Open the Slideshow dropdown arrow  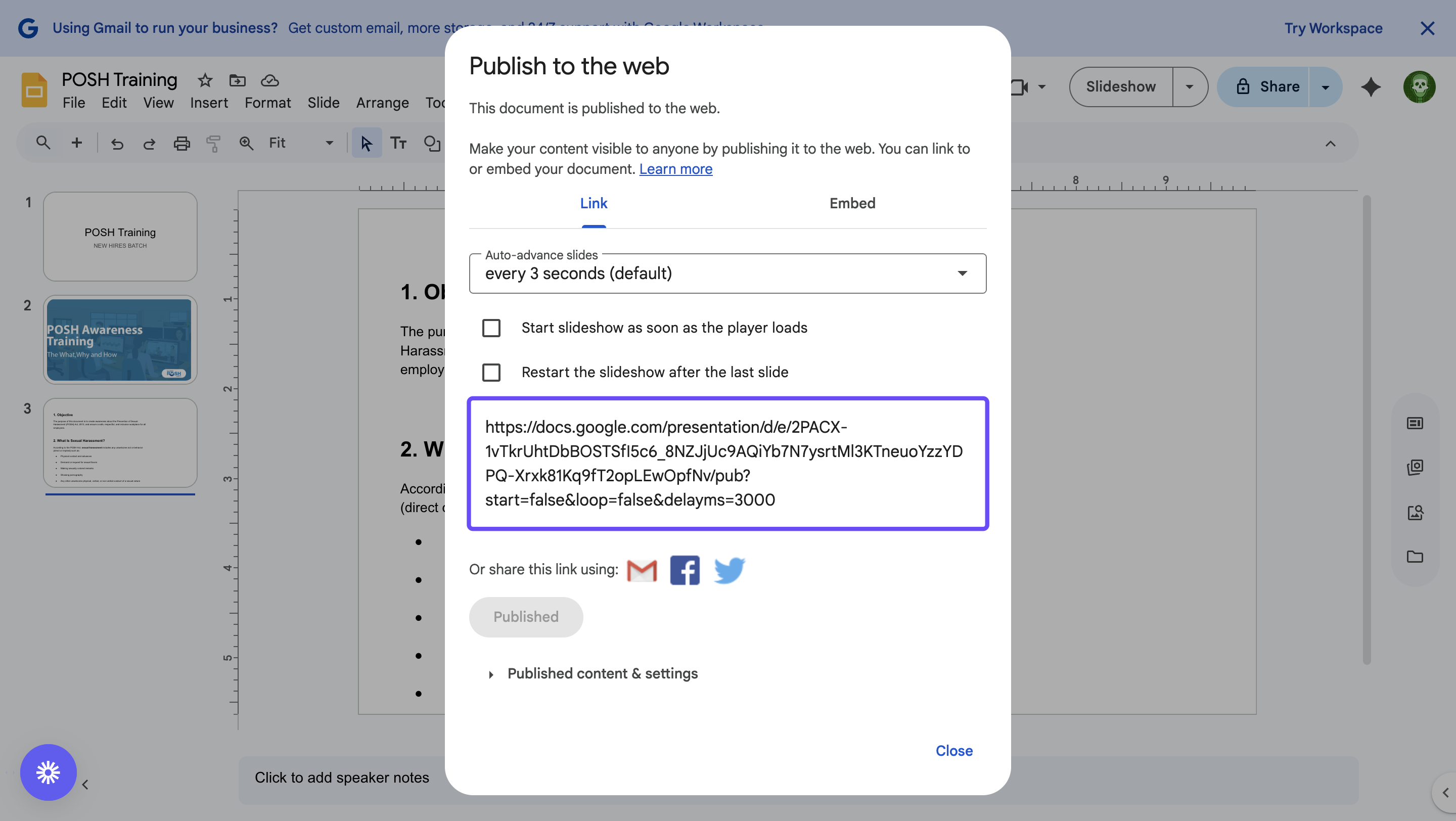(1189, 87)
